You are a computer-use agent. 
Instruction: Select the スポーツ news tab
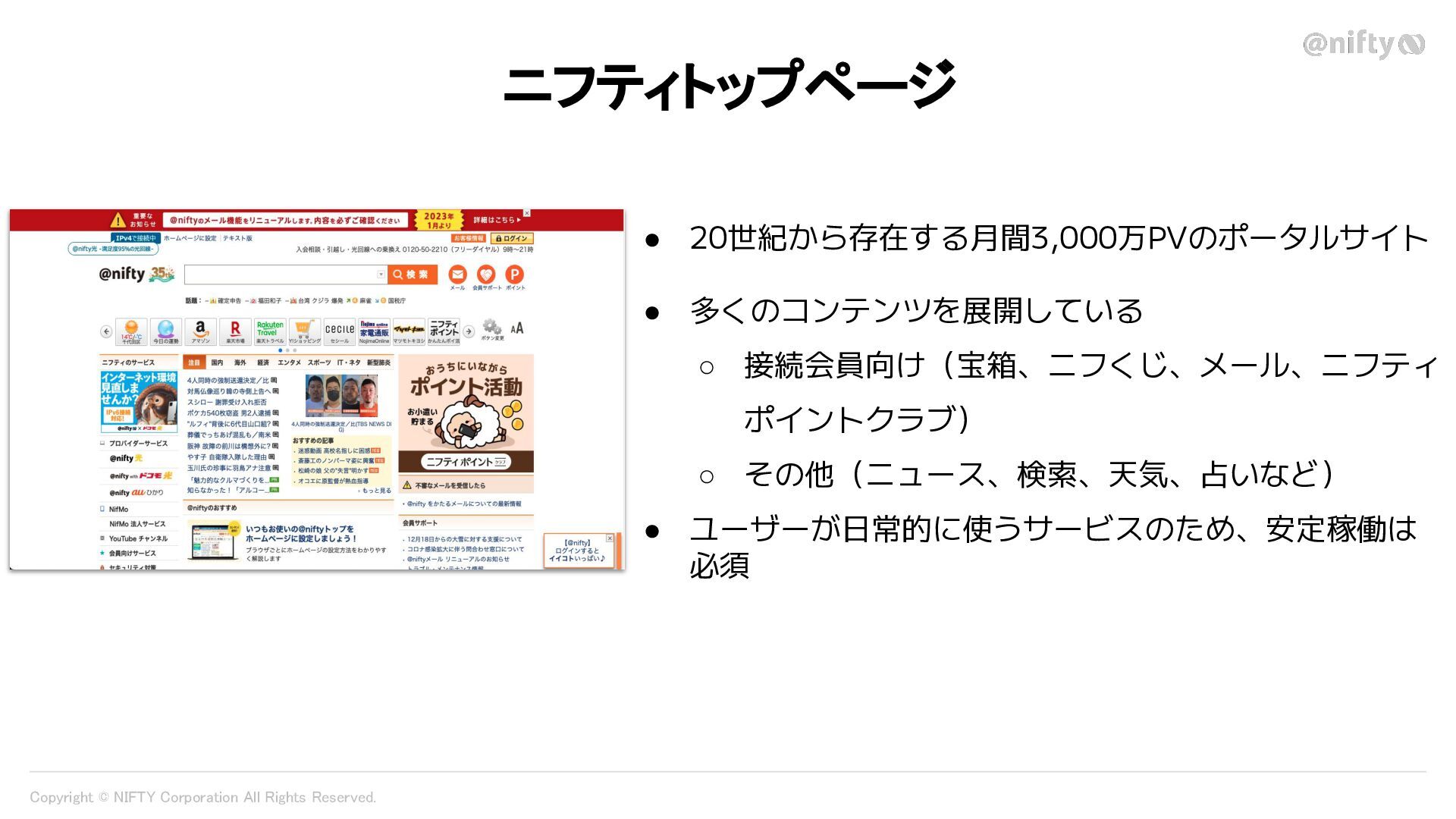[x=319, y=362]
